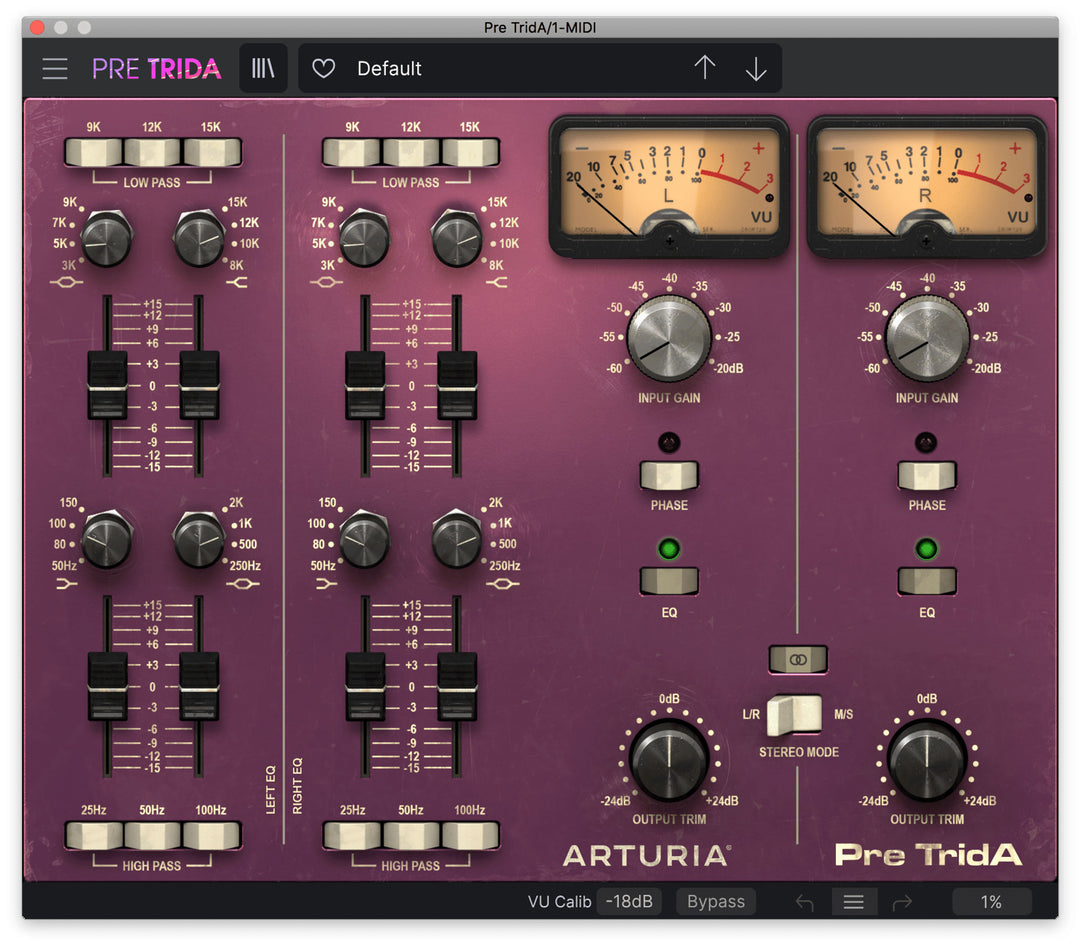Load previous preset with up arrow
This screenshot has height=946, width=1080.
(x=705, y=68)
